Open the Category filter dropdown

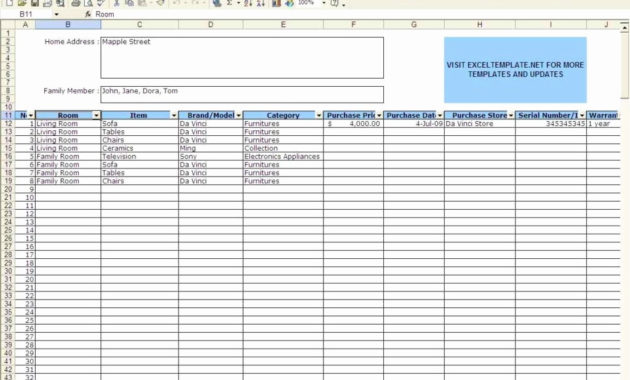319,115
